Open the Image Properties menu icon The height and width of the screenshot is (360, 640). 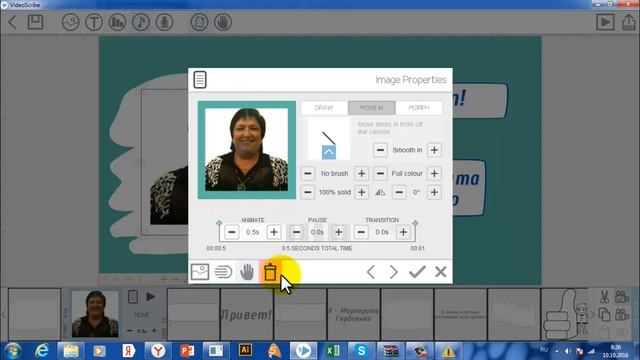pos(200,80)
